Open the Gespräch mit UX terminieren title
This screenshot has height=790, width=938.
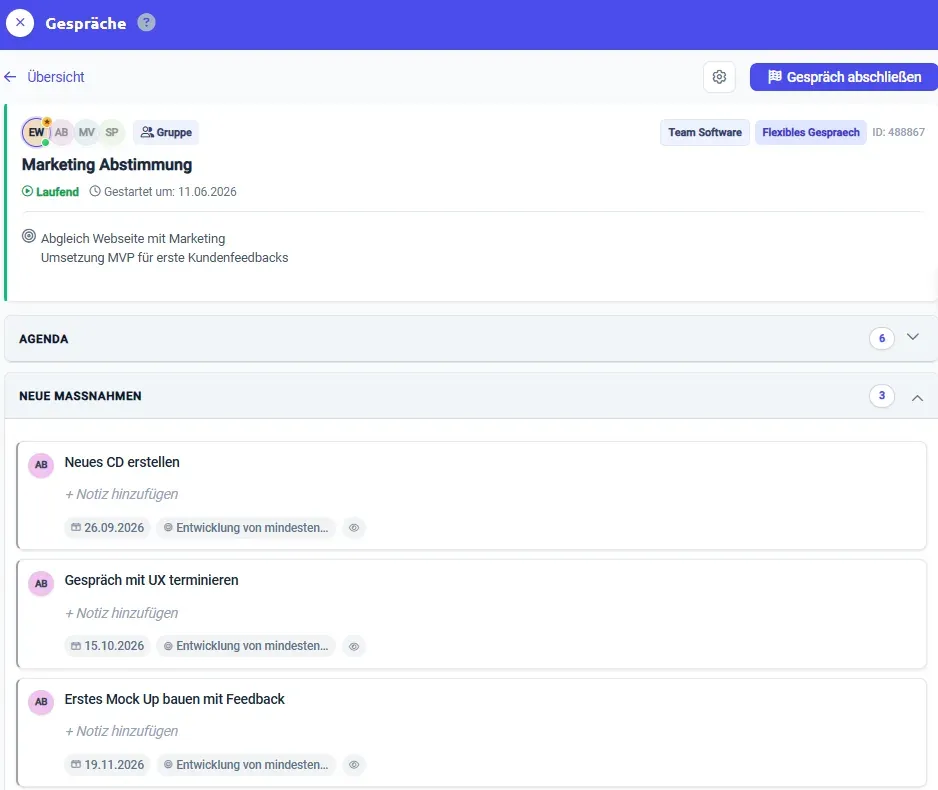[151, 580]
